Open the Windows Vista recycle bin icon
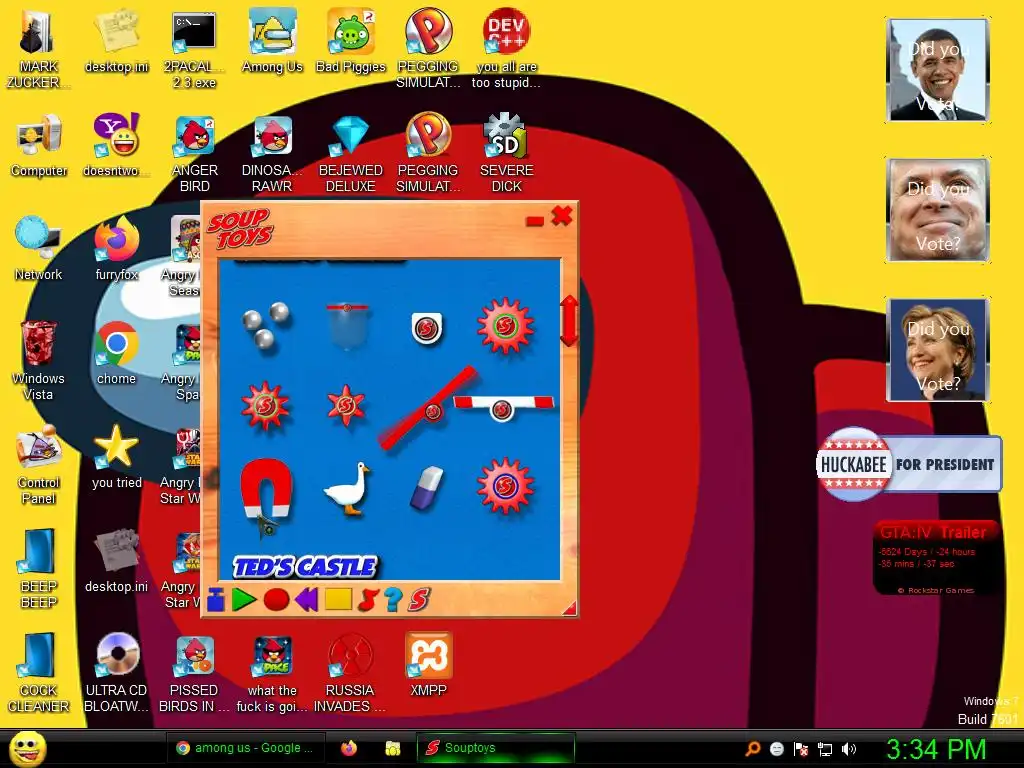This screenshot has width=1024, height=768. [39, 361]
